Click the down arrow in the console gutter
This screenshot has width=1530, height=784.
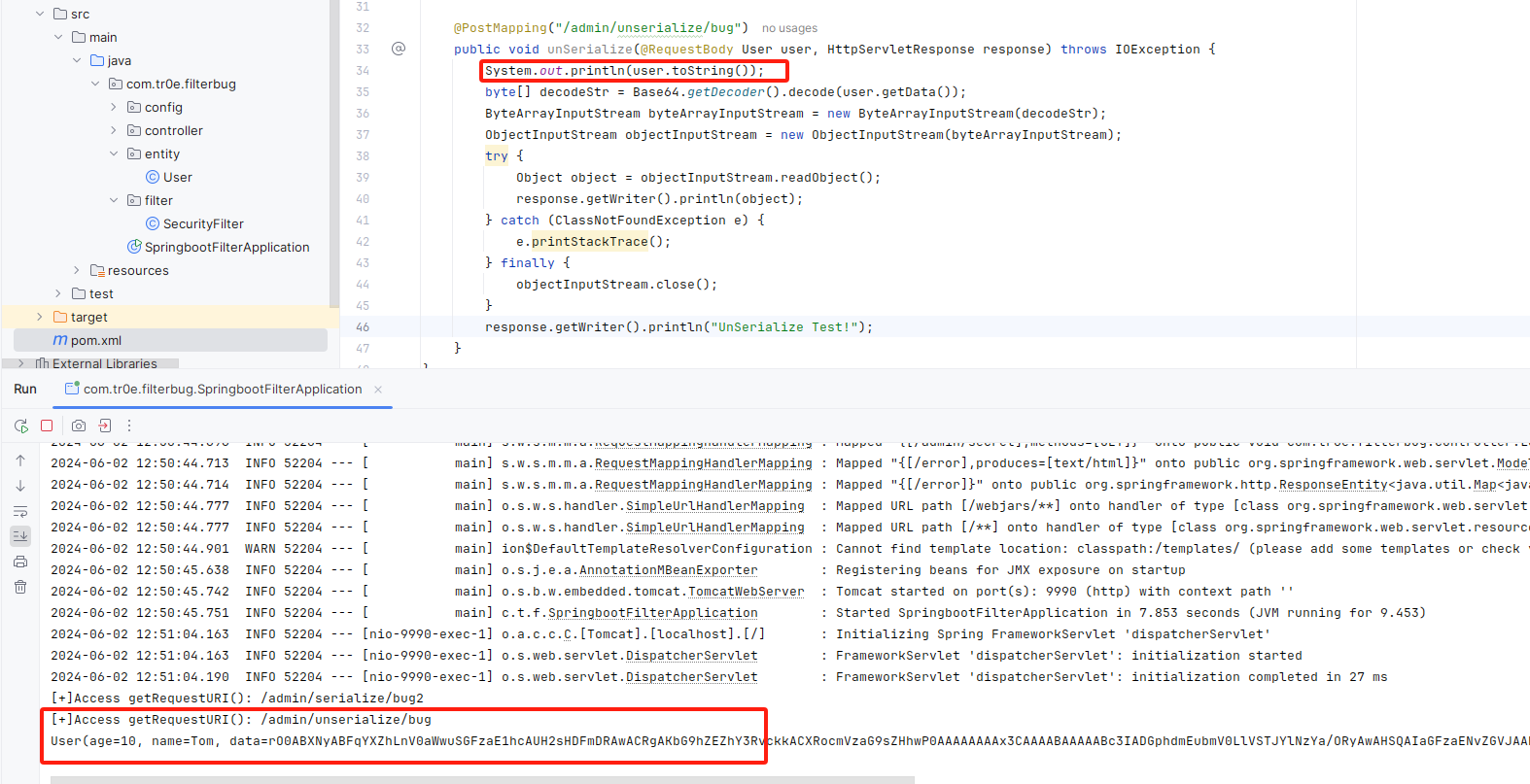(x=20, y=486)
